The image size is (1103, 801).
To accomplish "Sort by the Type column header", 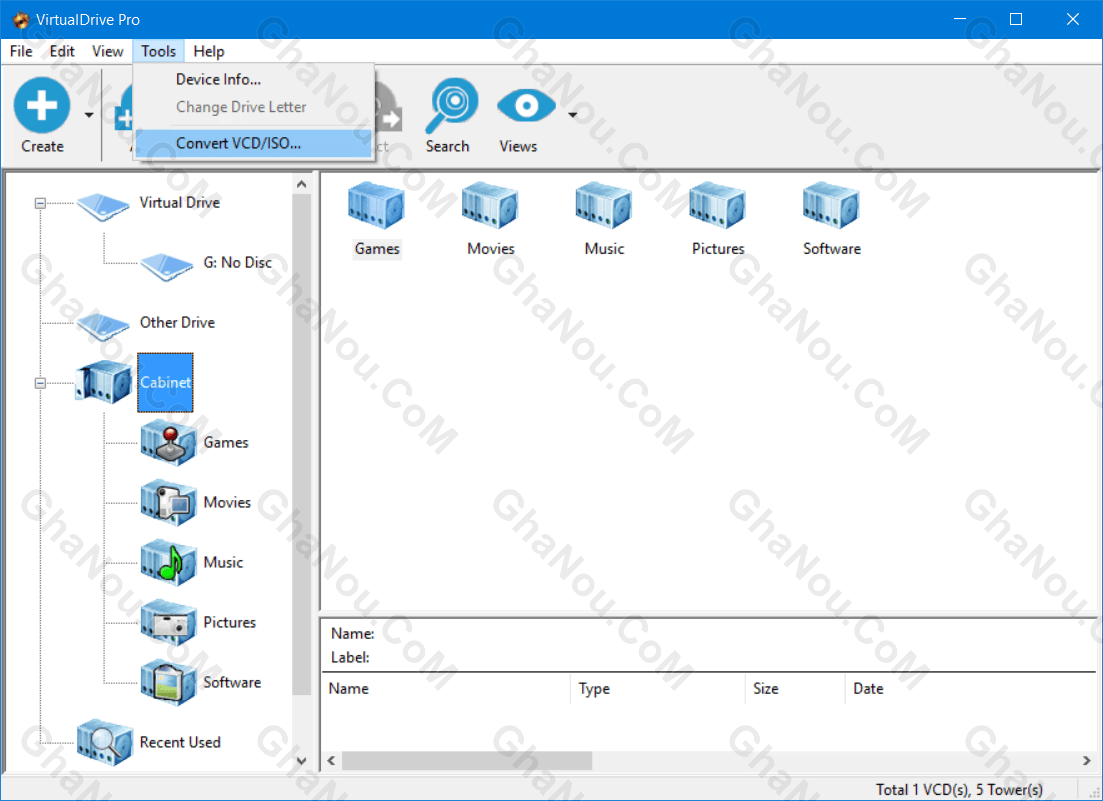I will (658, 688).
